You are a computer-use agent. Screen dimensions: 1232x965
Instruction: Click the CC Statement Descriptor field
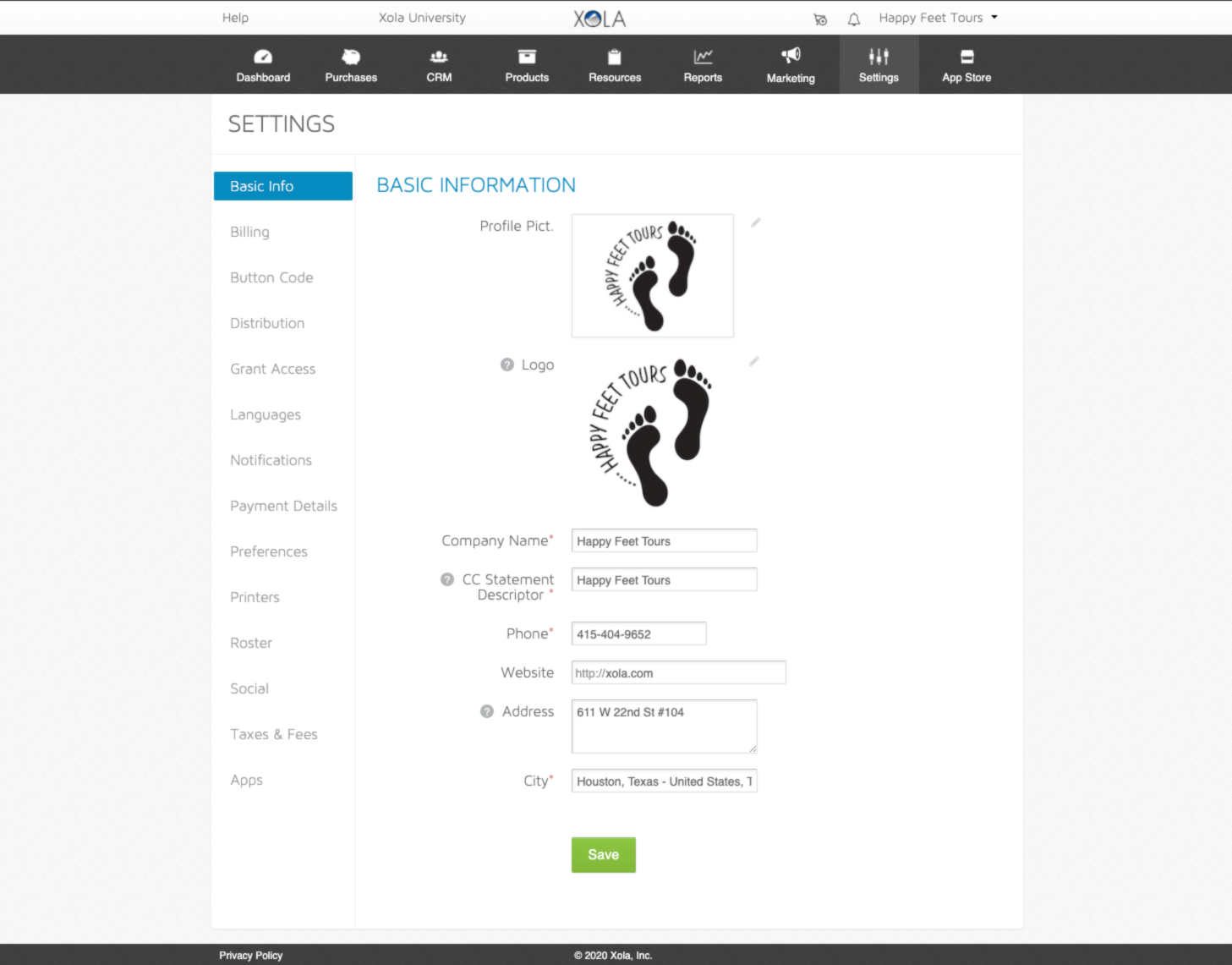point(665,579)
